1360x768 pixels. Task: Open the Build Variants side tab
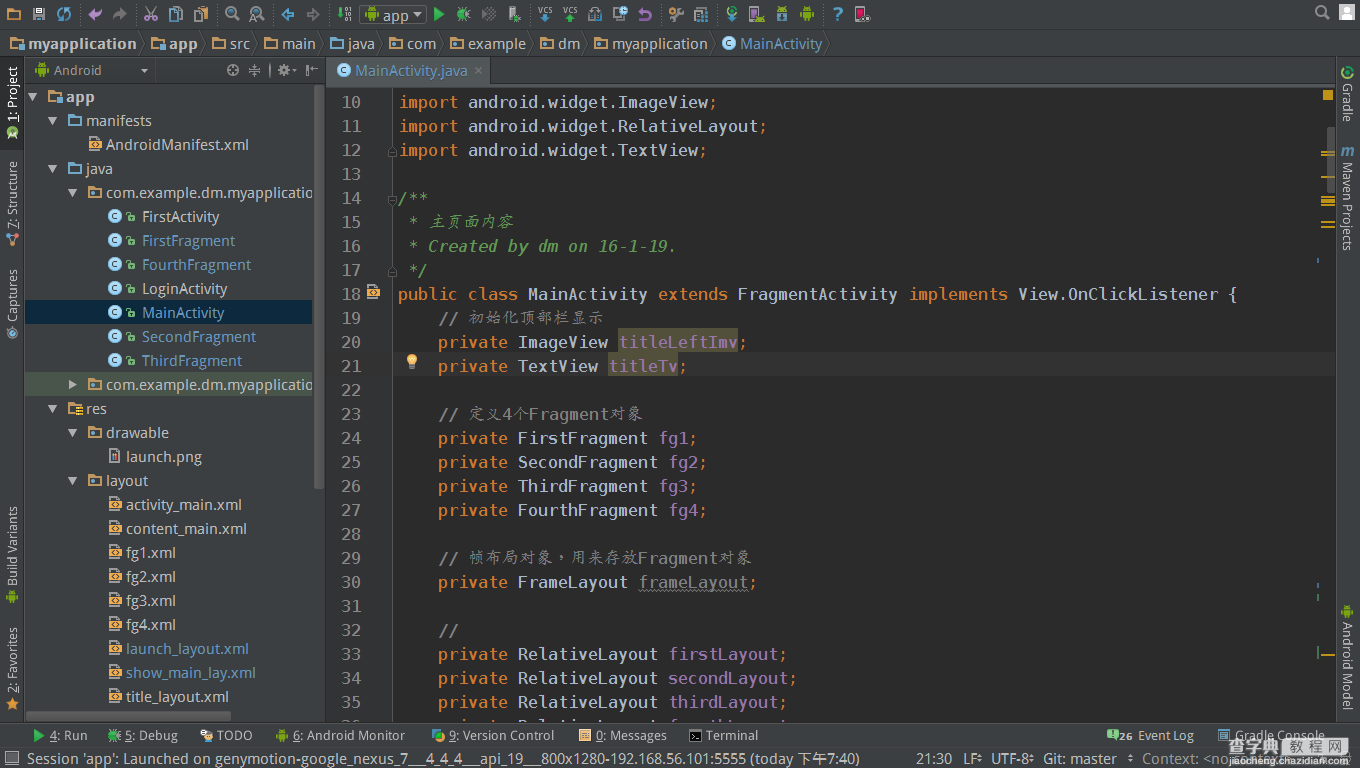tap(12, 554)
